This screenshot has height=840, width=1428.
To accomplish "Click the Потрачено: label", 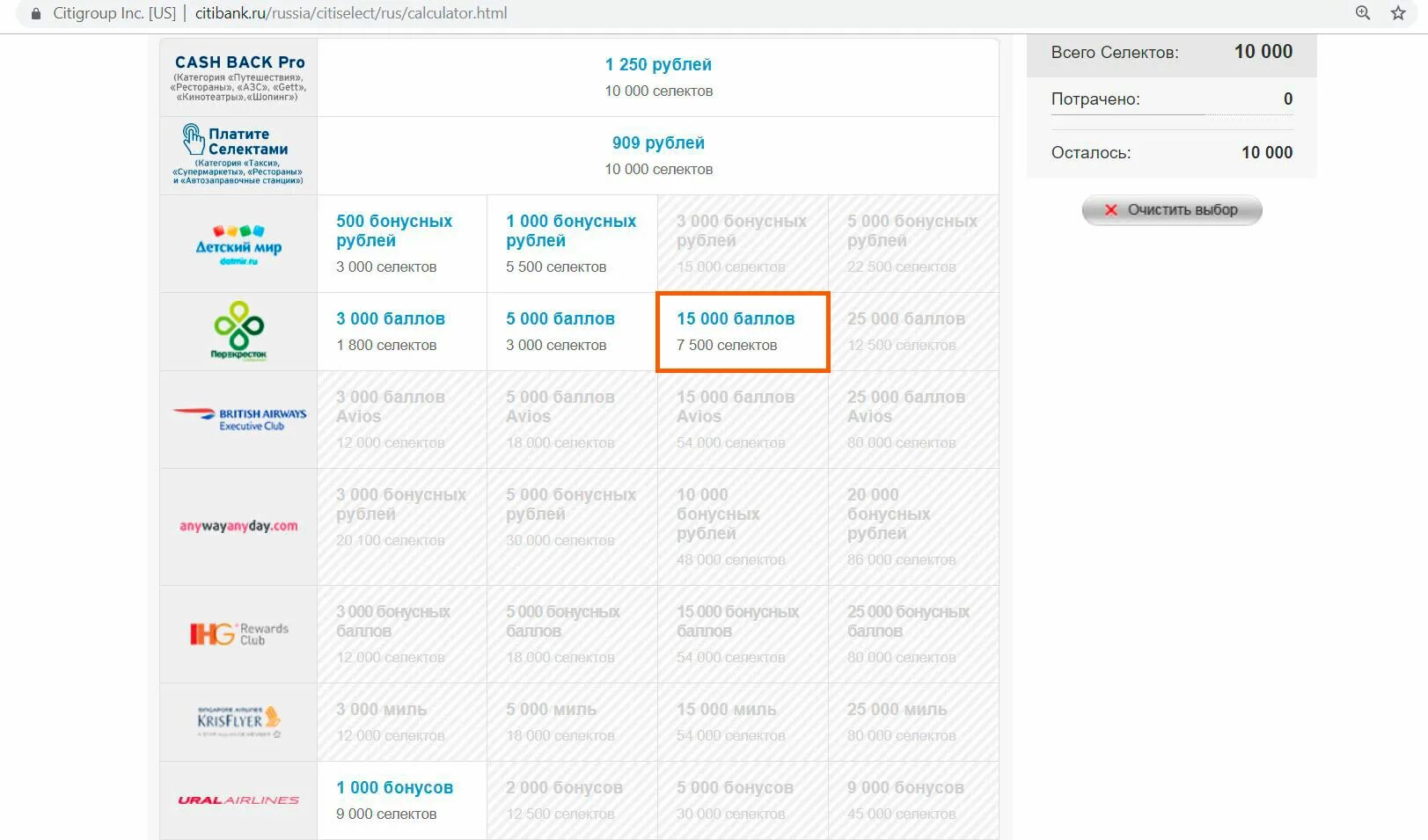I will click(1095, 99).
